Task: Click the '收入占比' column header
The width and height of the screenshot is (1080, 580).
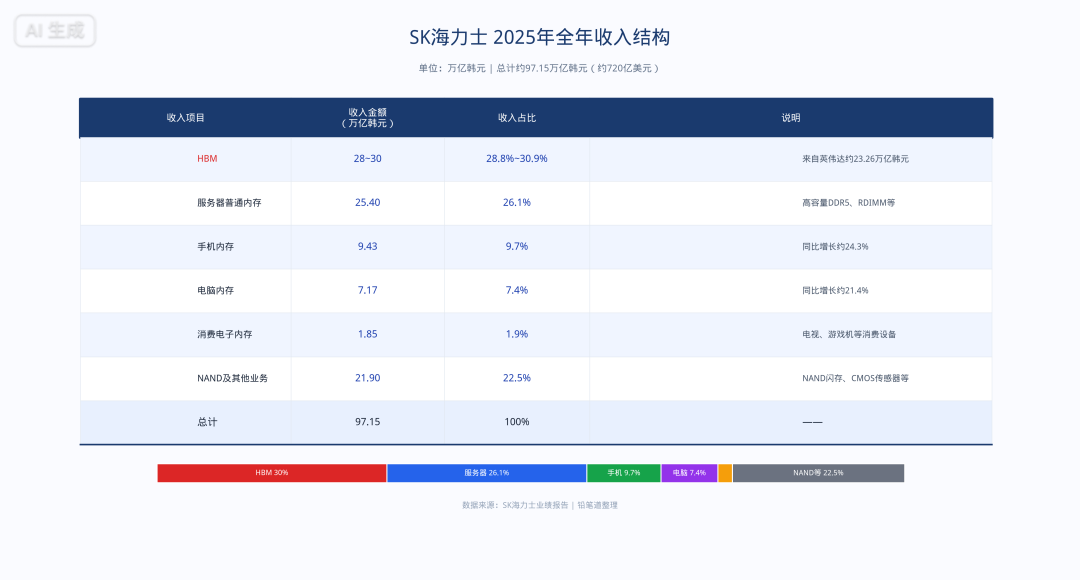Action: click(x=517, y=118)
